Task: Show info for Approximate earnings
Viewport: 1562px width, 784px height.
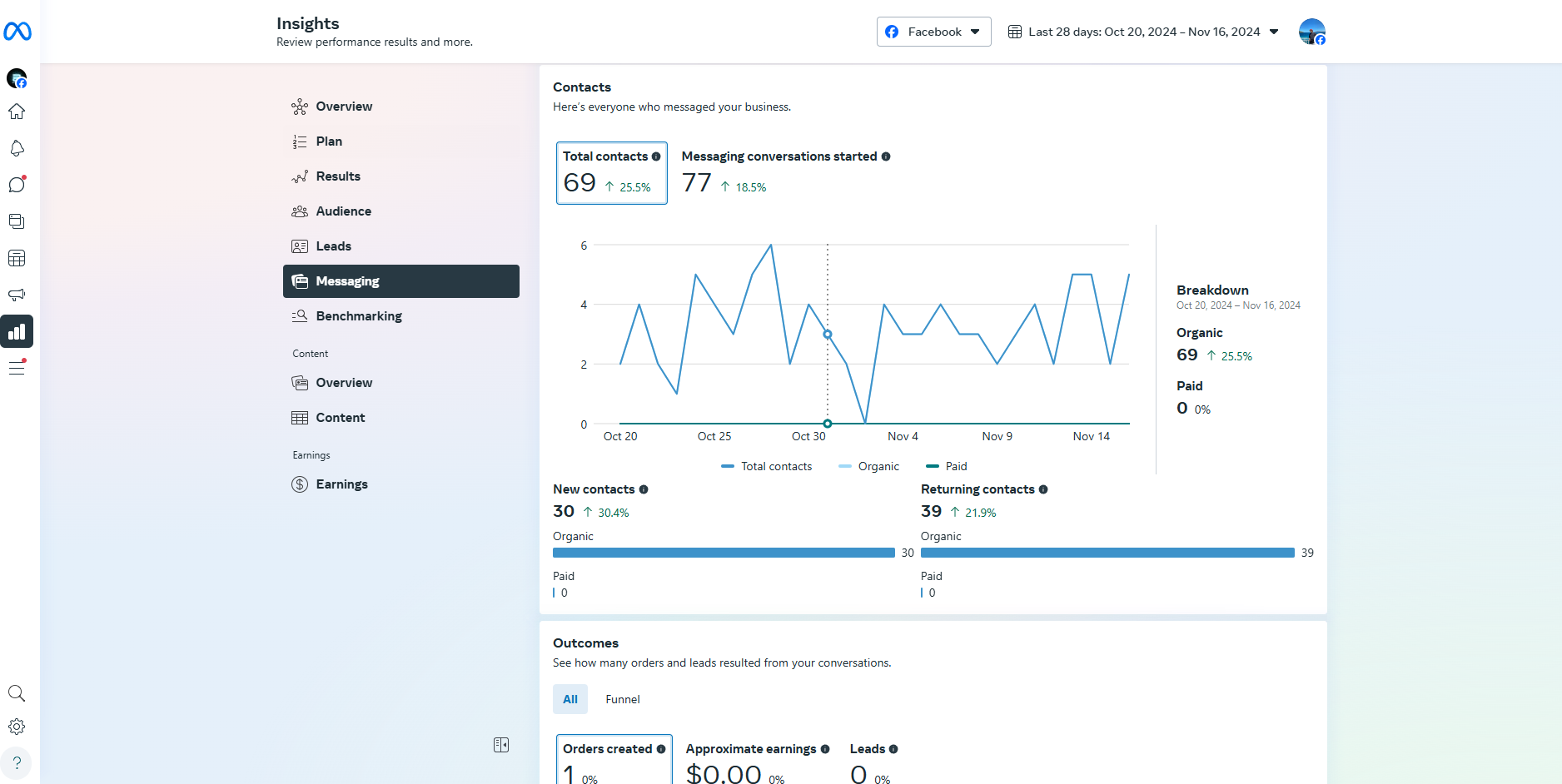Action: [x=825, y=749]
